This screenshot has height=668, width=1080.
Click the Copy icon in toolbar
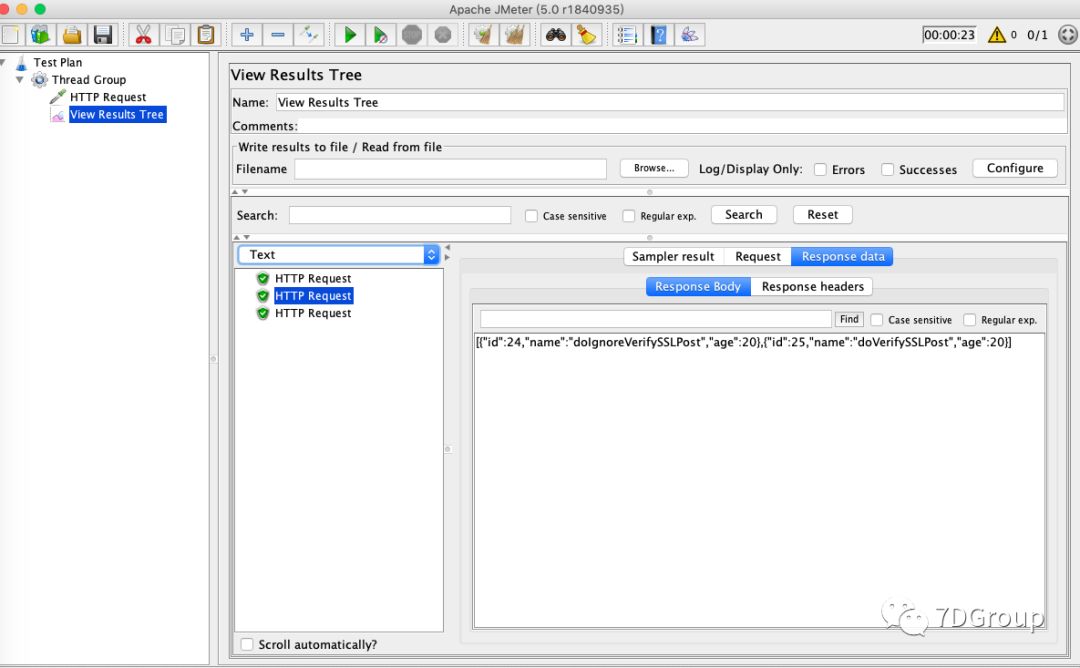[x=175, y=34]
